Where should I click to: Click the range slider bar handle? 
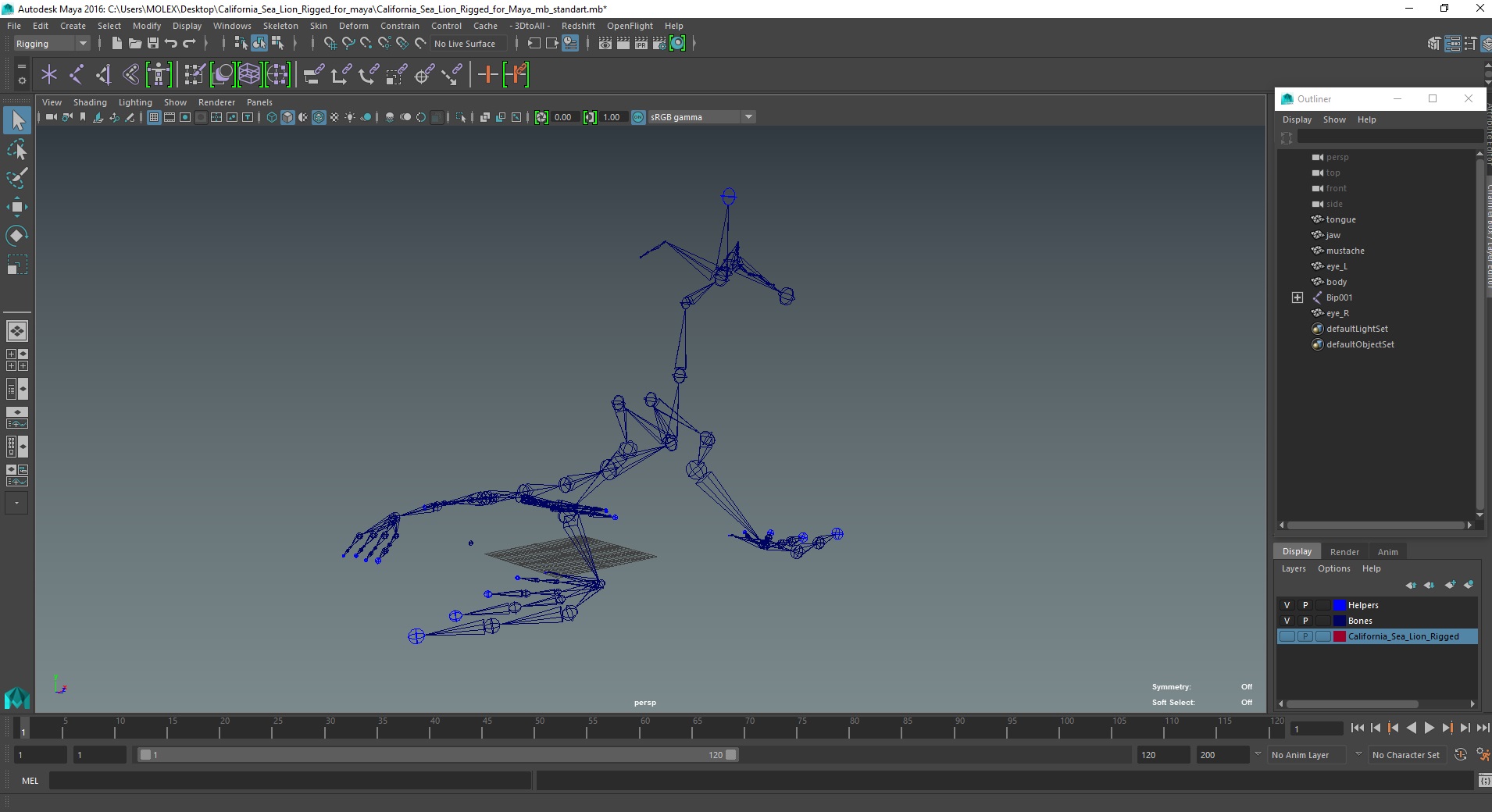point(437,755)
